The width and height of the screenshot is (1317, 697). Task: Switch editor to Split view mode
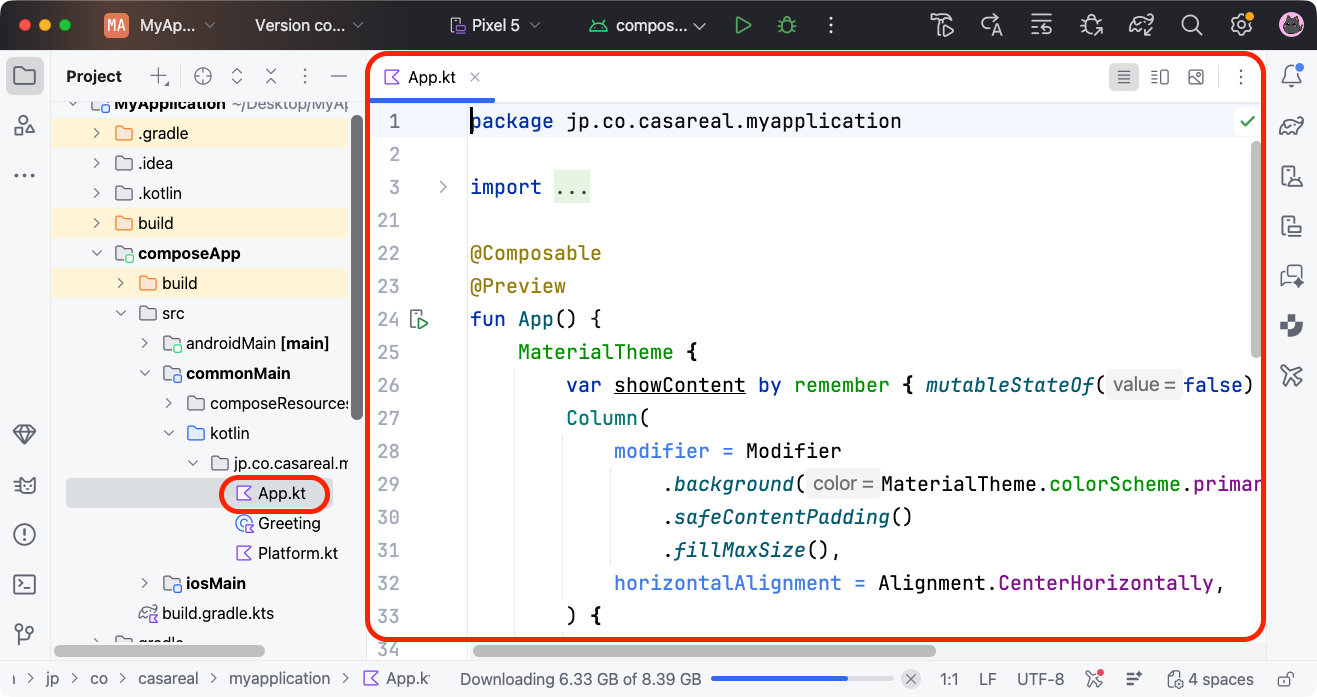point(1160,77)
